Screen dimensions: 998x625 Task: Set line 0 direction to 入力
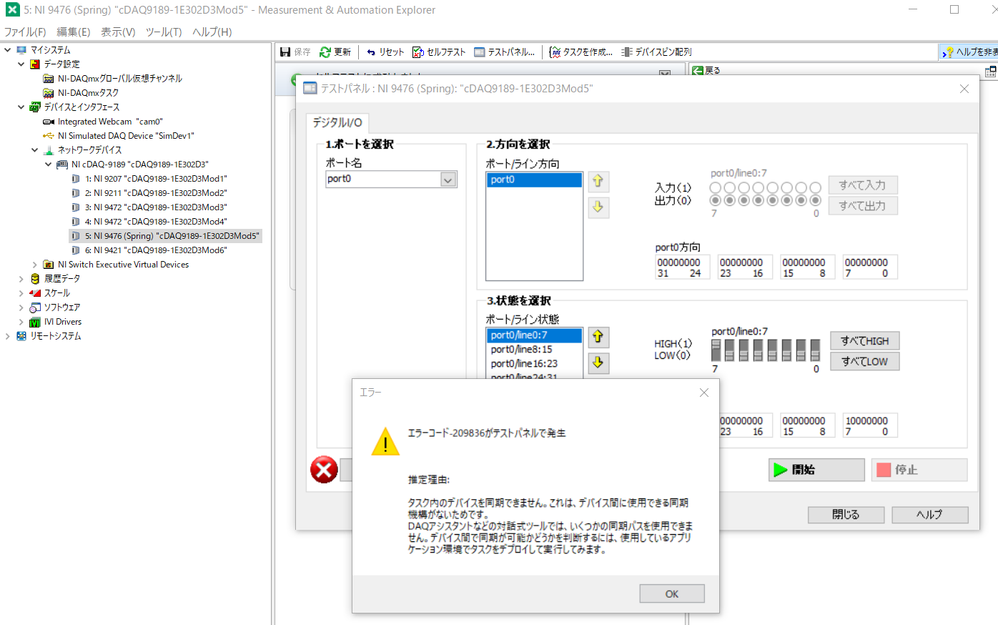point(816,188)
